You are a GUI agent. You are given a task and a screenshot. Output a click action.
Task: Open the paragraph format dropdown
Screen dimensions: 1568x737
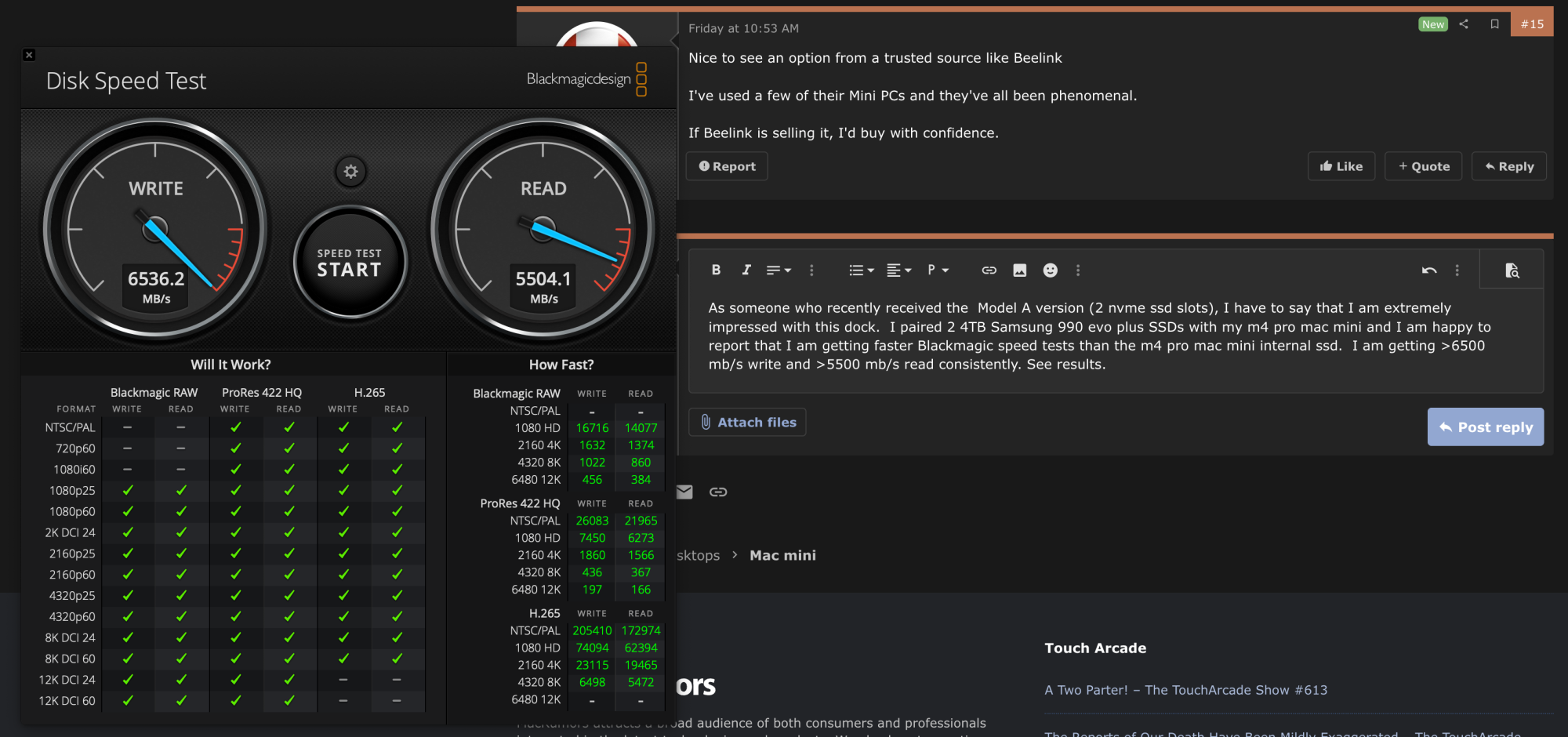coord(938,270)
